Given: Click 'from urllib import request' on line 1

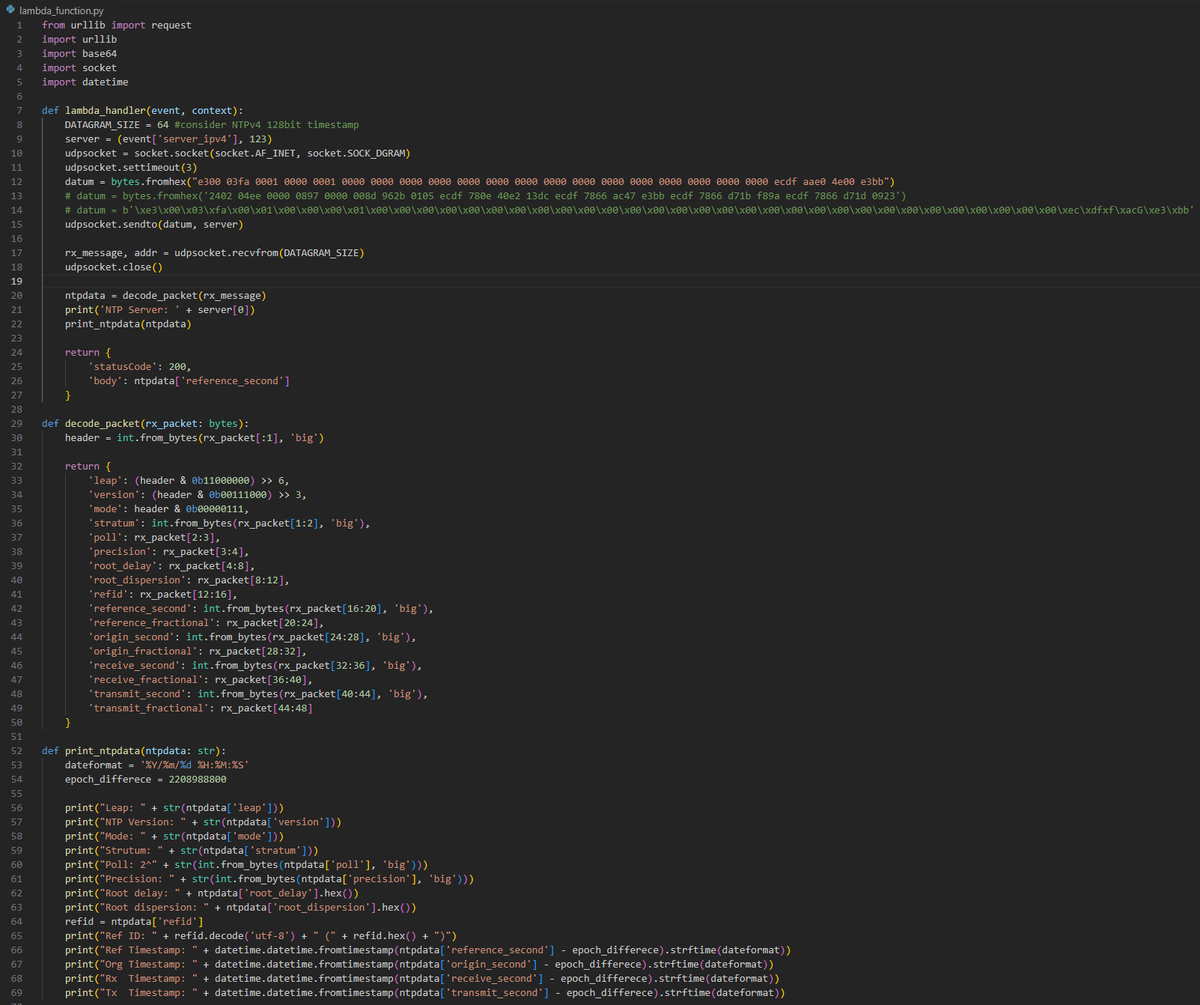Looking at the screenshot, I should tap(117, 25).
